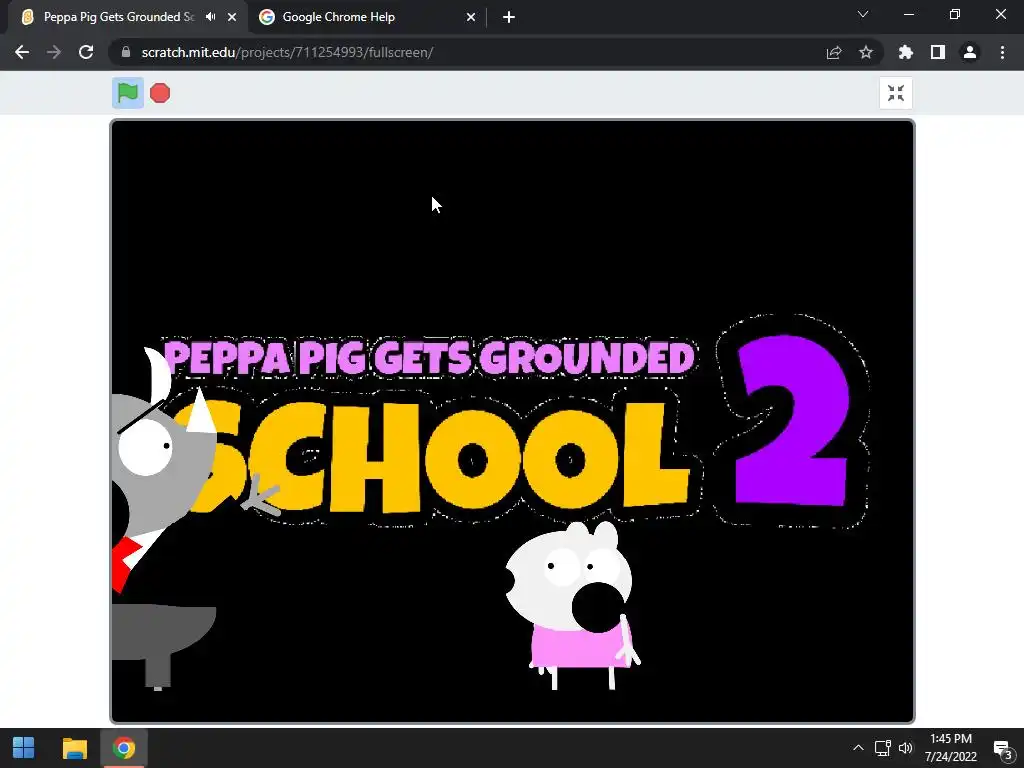Open network settings in system tray
This screenshot has height=768, width=1024.
tap(883, 748)
